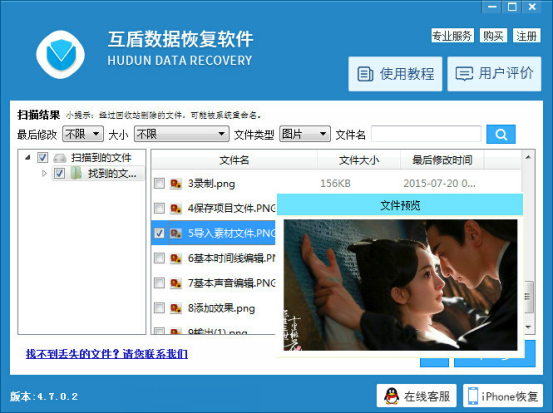Image resolution: width=553 pixels, height=413 pixels.
Task: Click the image file icon of 3录制.png
Action: (x=176, y=184)
